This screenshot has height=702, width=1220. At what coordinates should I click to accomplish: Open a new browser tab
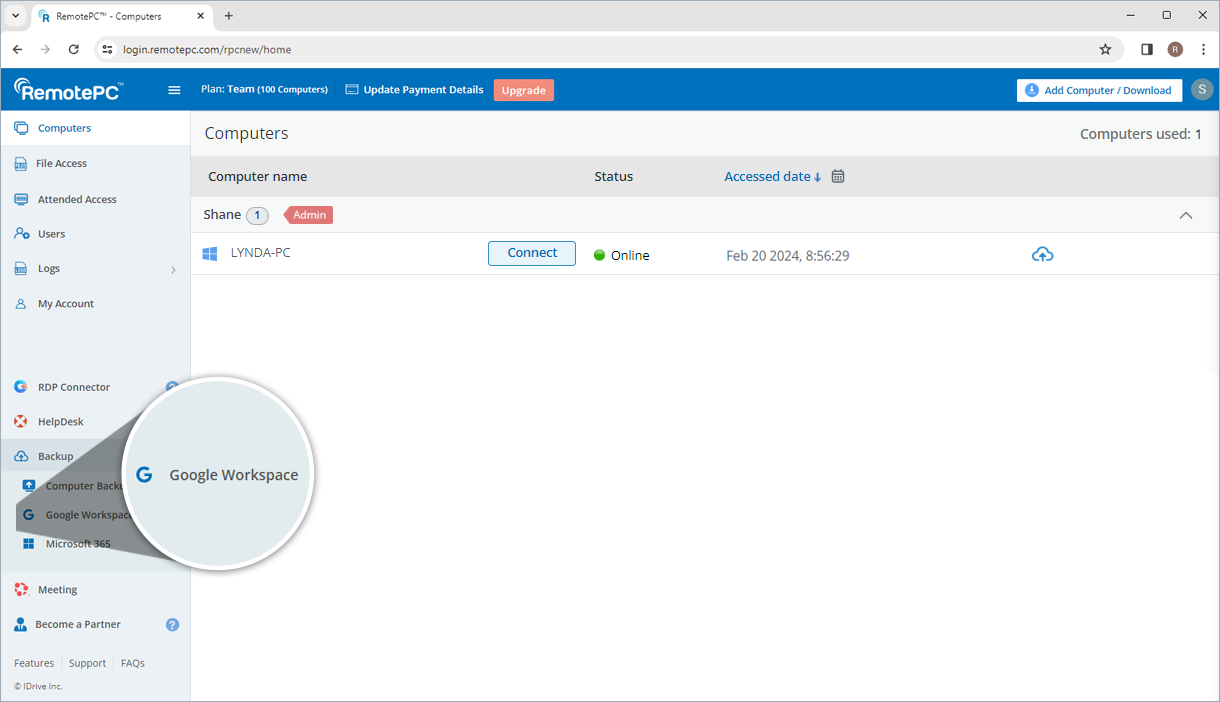(229, 16)
